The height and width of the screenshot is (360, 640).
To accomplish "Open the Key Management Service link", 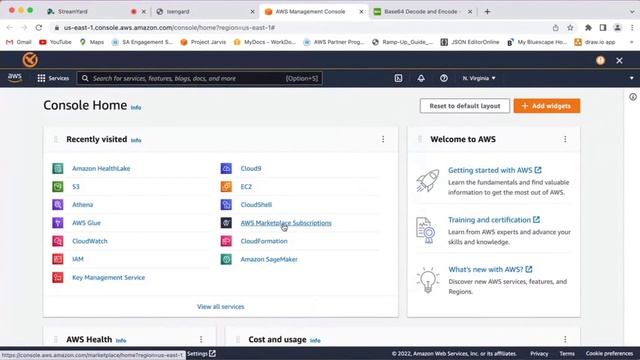I will click(108, 278).
